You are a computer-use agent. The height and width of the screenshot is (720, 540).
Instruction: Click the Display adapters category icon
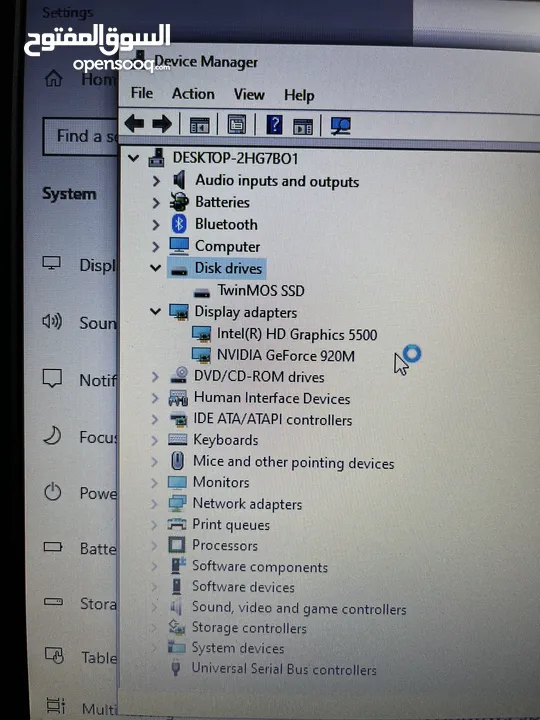point(179,312)
